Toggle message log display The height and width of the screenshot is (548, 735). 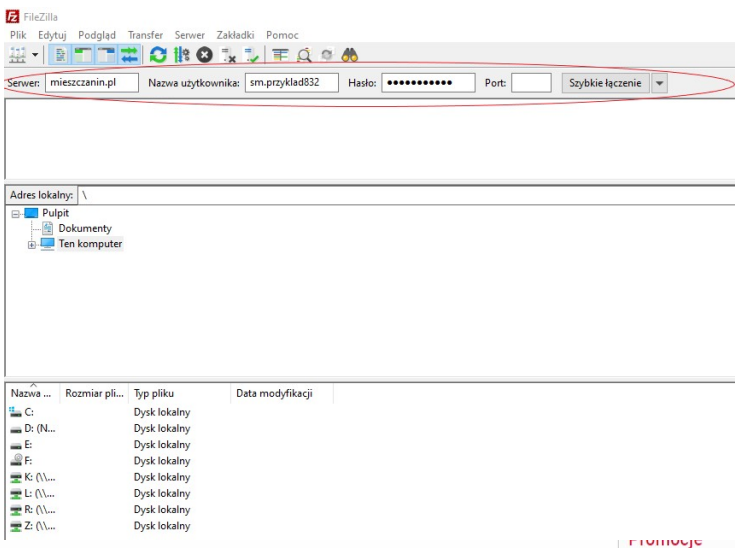[x=61, y=56]
